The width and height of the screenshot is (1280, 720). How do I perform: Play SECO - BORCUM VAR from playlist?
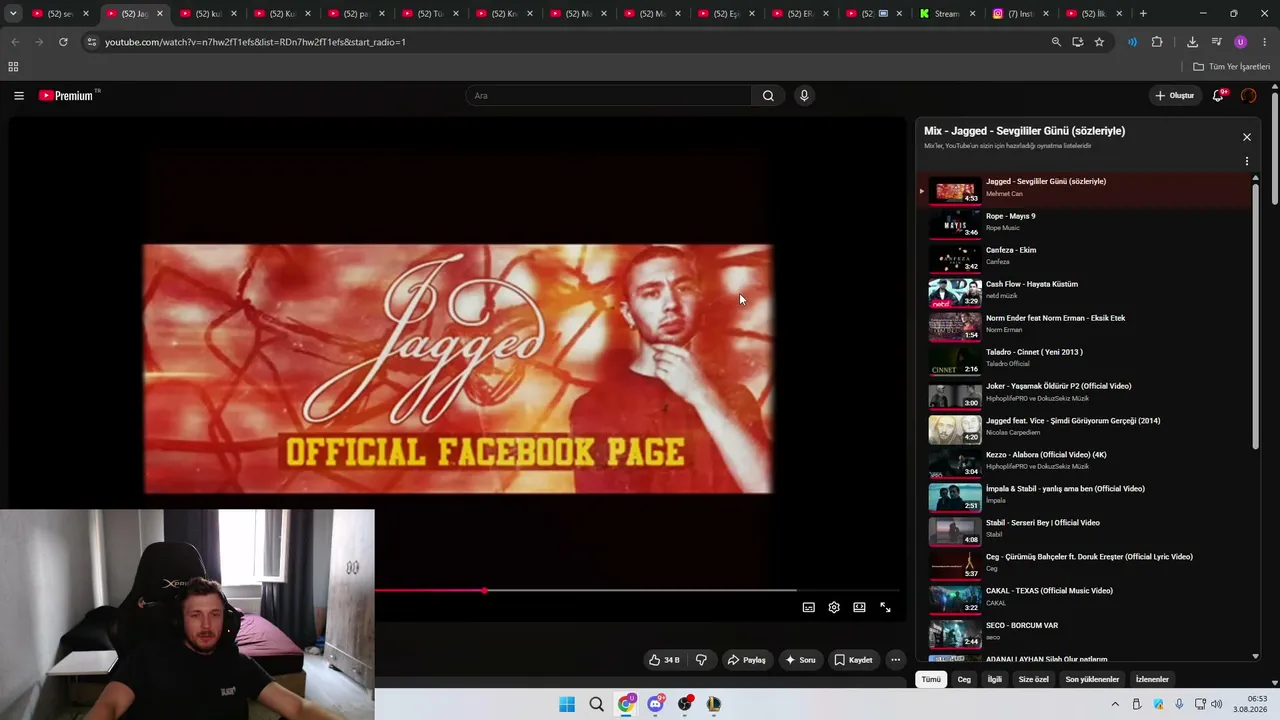tap(1085, 633)
